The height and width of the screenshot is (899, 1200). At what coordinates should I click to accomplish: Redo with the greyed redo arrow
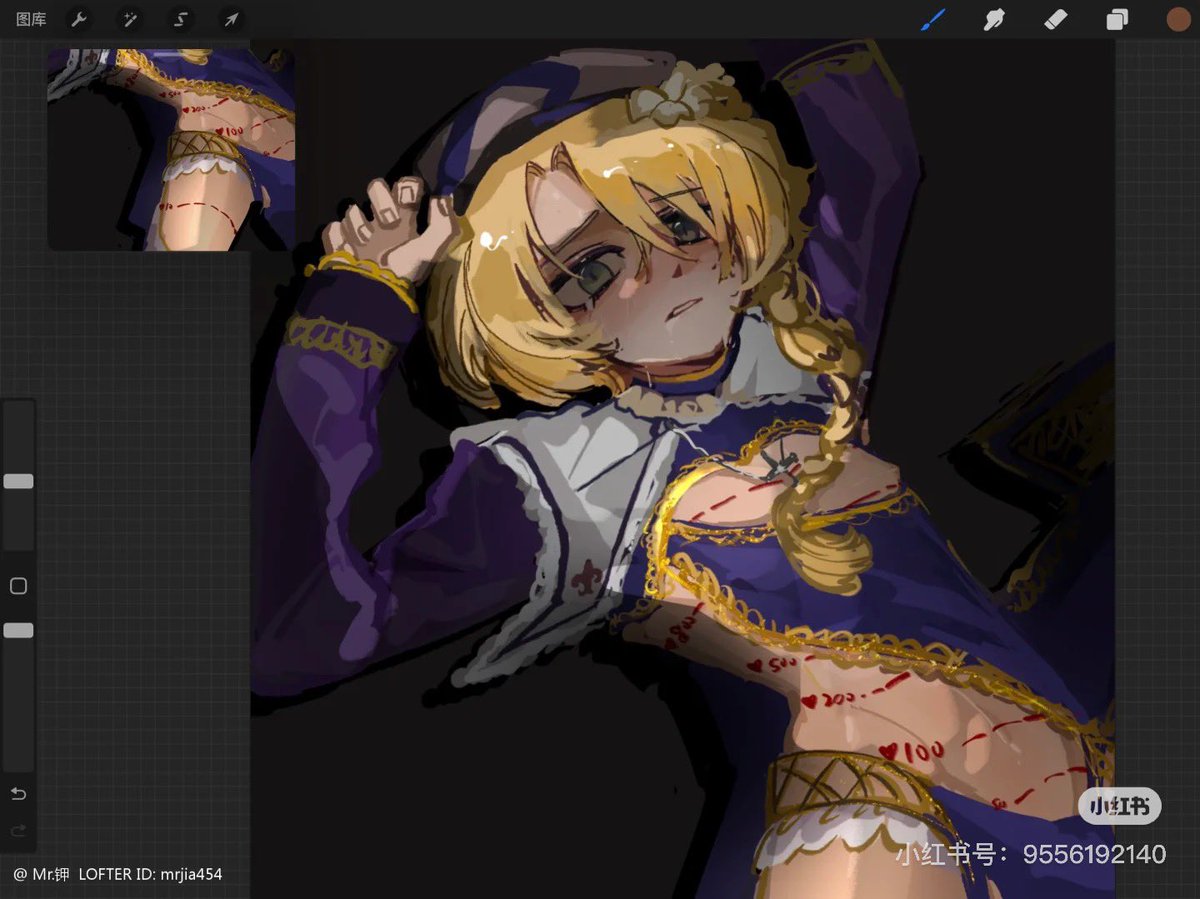[18, 830]
